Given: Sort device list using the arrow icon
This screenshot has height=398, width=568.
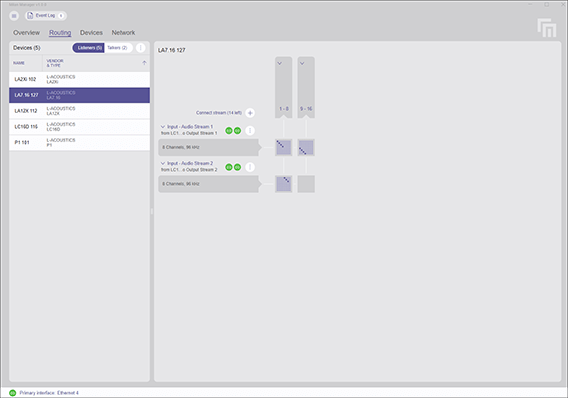Looking at the screenshot, I should [144, 63].
